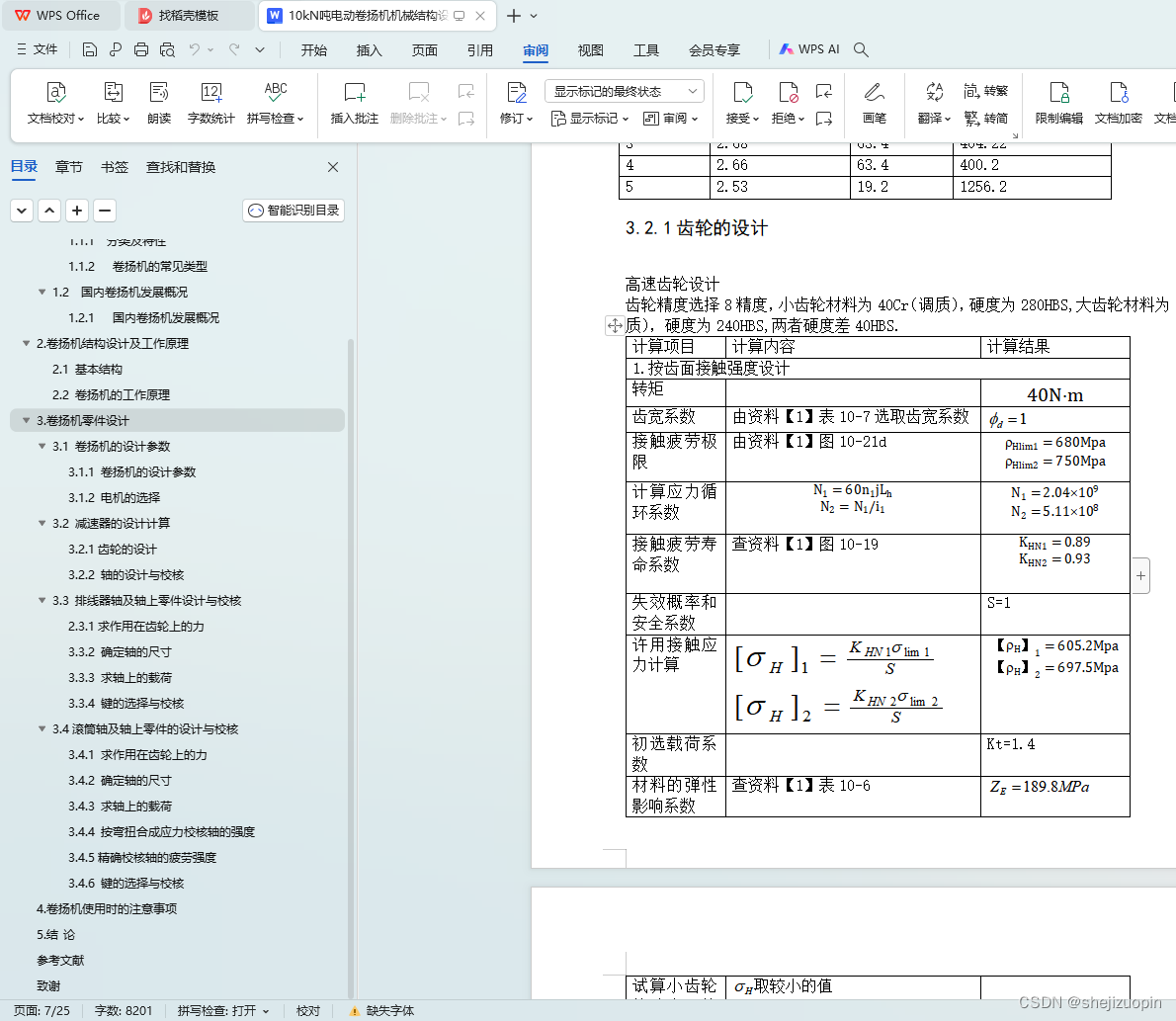Collapse section 2.卷扬机结构设计及工作原理
Image resolution: width=1176 pixels, height=1021 pixels.
[x=27, y=344]
